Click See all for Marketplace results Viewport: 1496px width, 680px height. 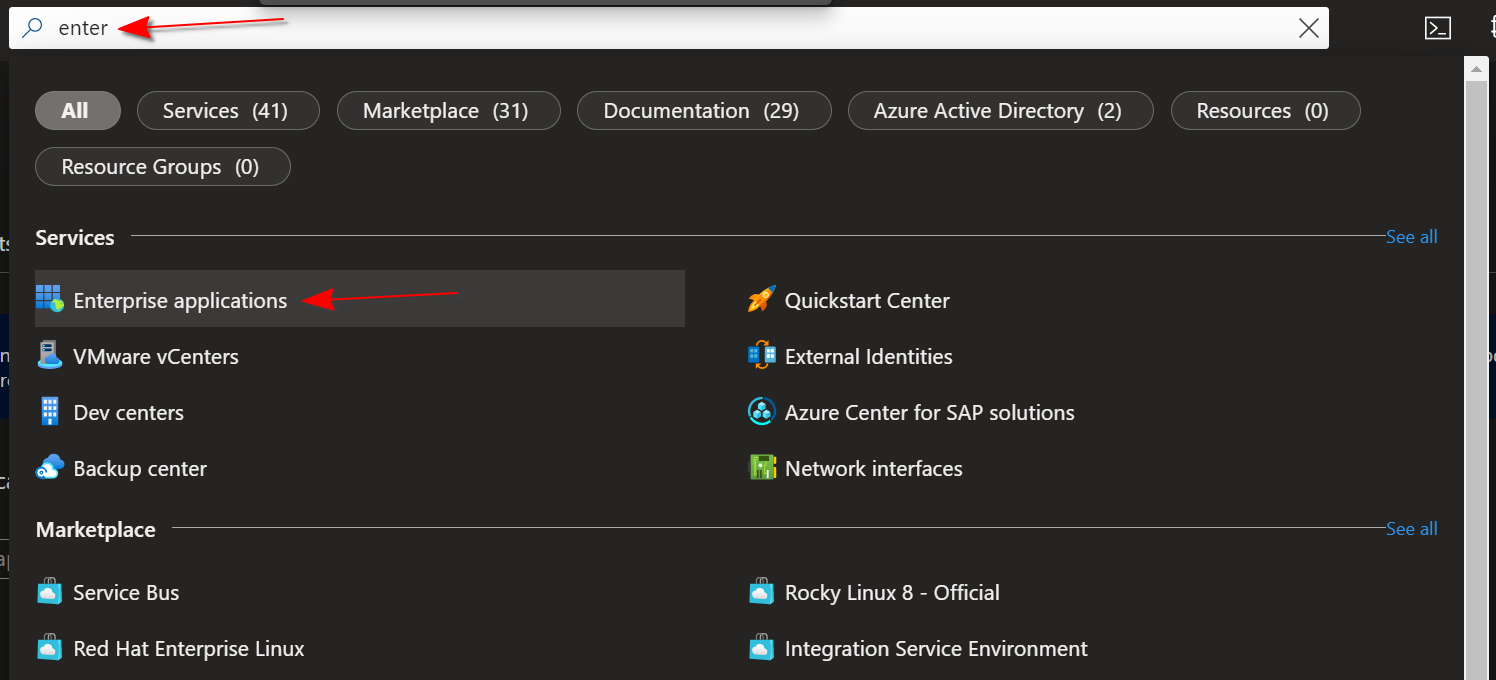1411,528
